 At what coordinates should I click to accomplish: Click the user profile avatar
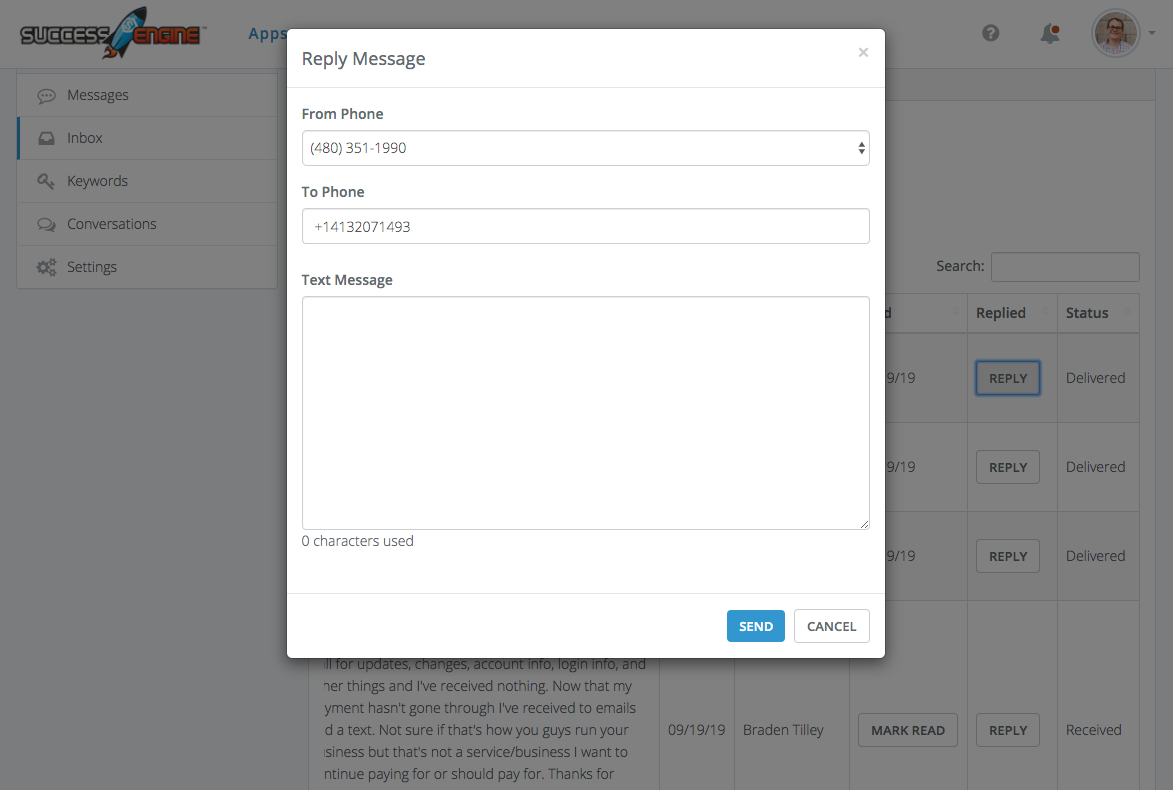(1116, 33)
